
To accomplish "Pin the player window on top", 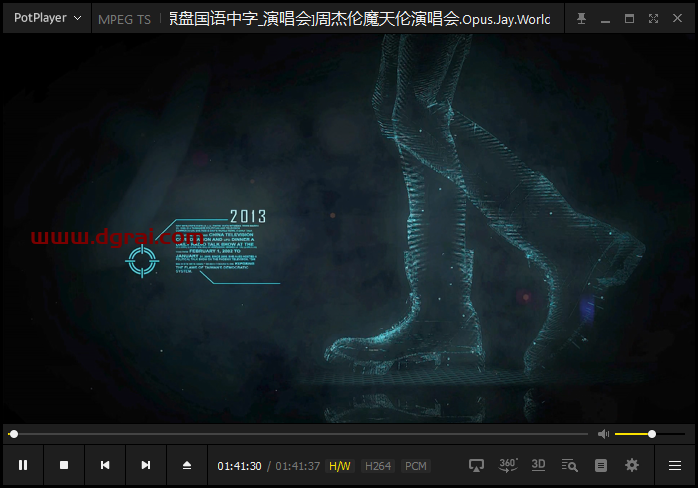I will coord(581,18).
